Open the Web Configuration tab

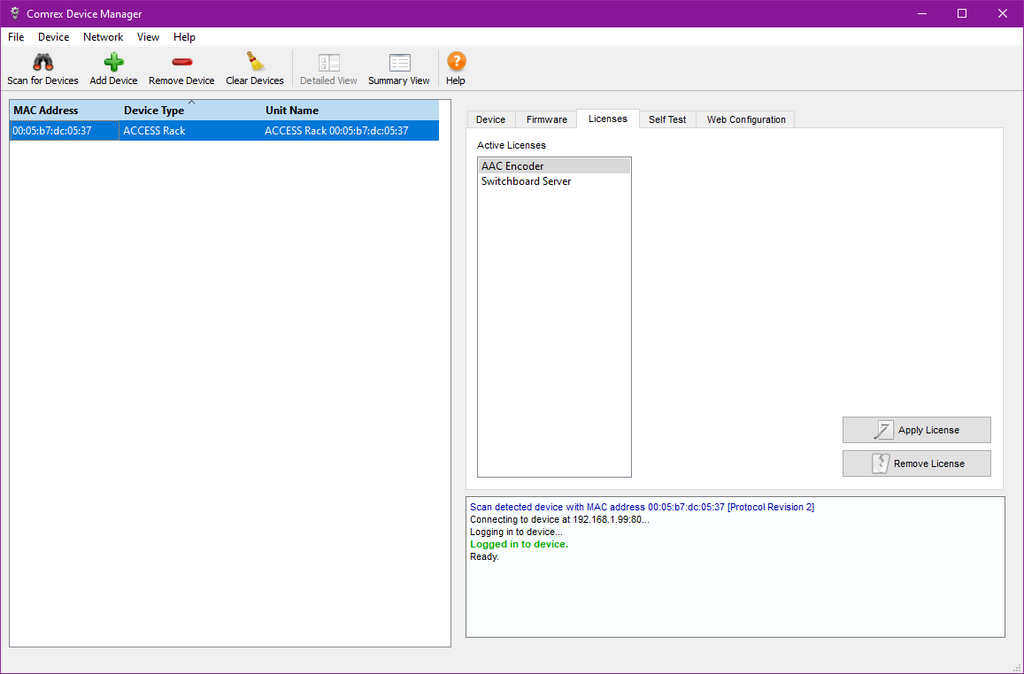[x=746, y=119]
